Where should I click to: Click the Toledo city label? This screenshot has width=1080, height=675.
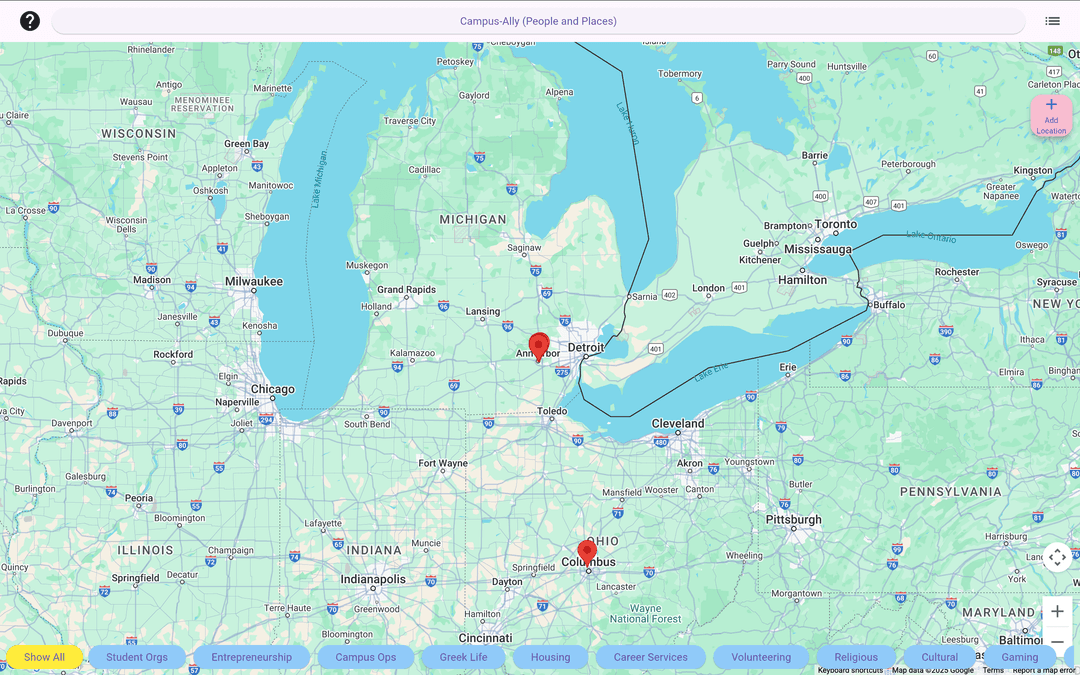point(552,411)
